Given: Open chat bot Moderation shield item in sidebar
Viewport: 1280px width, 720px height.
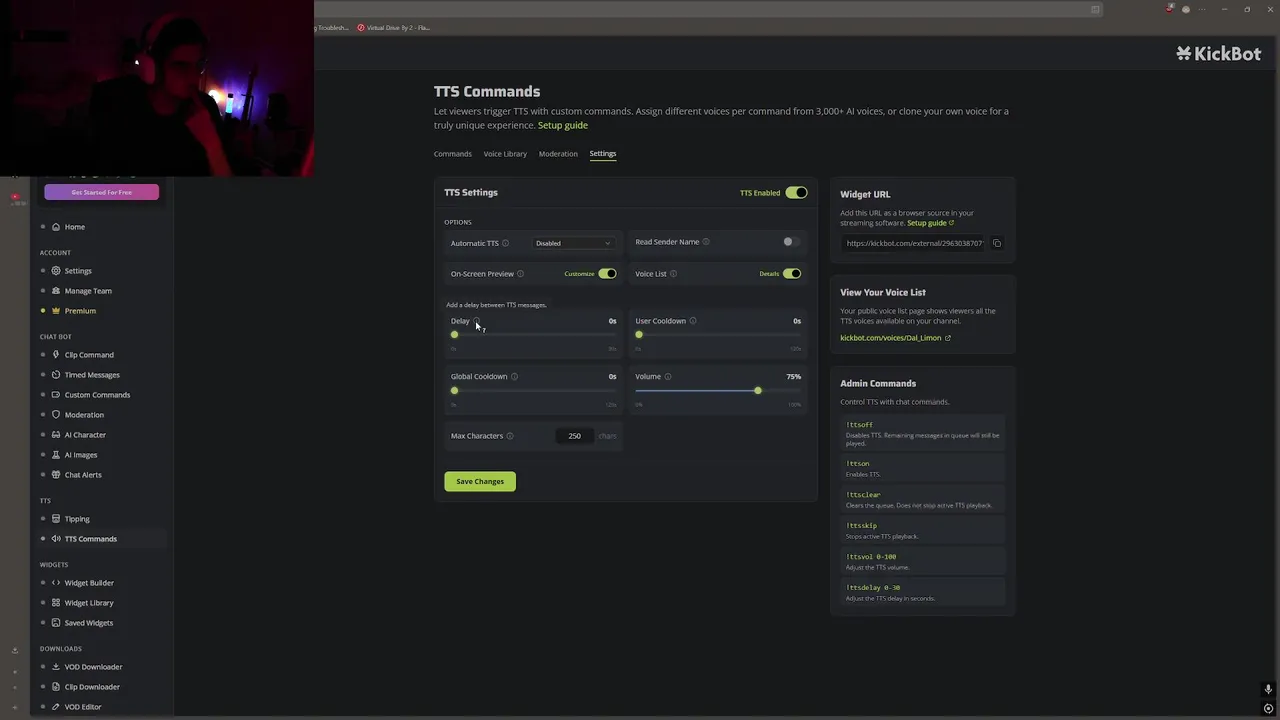Looking at the screenshot, I should [84, 415].
